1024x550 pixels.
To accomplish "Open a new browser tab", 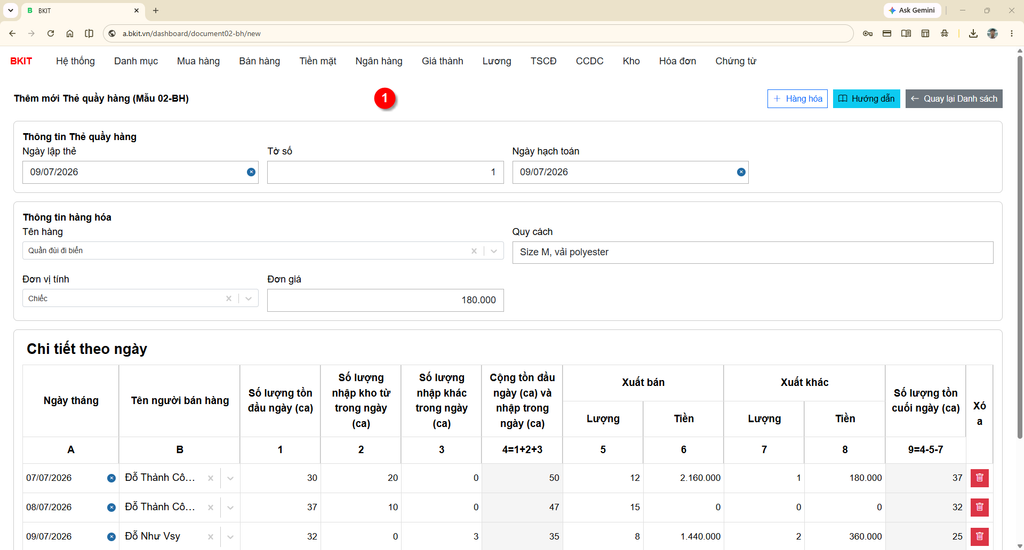I will (155, 10).
